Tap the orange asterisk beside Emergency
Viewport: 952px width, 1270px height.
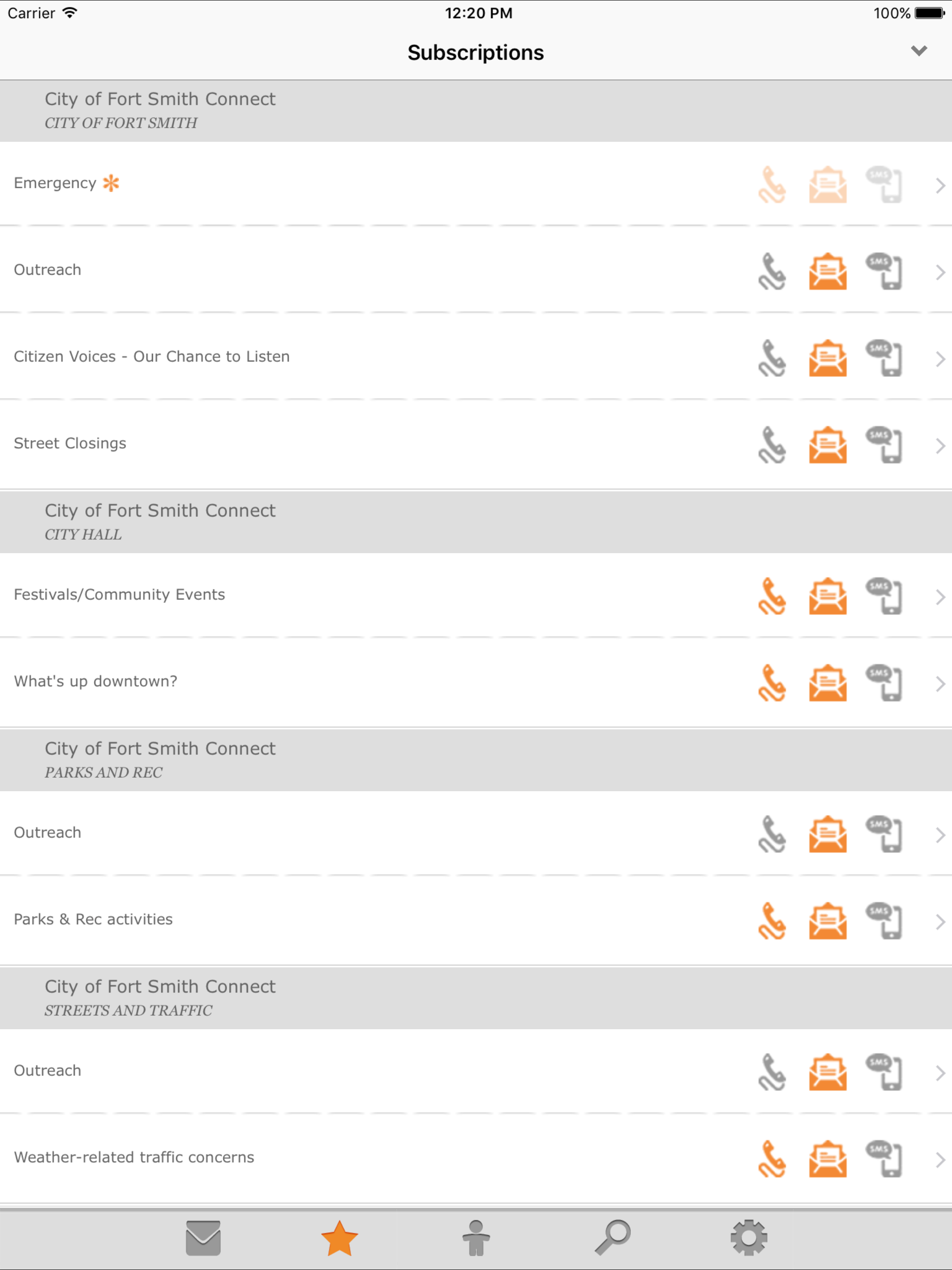pyautogui.click(x=111, y=183)
